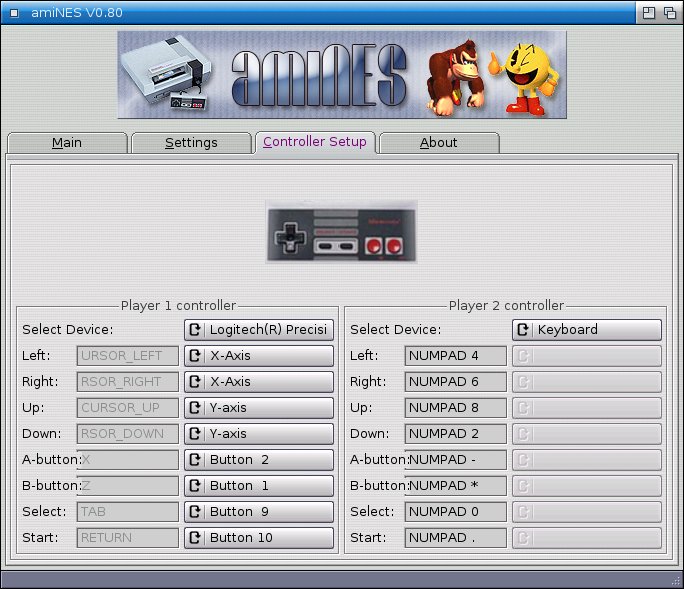Click Player 2 Up NUMPAD 8 field
Screen dimensions: 684x589
[455, 408]
